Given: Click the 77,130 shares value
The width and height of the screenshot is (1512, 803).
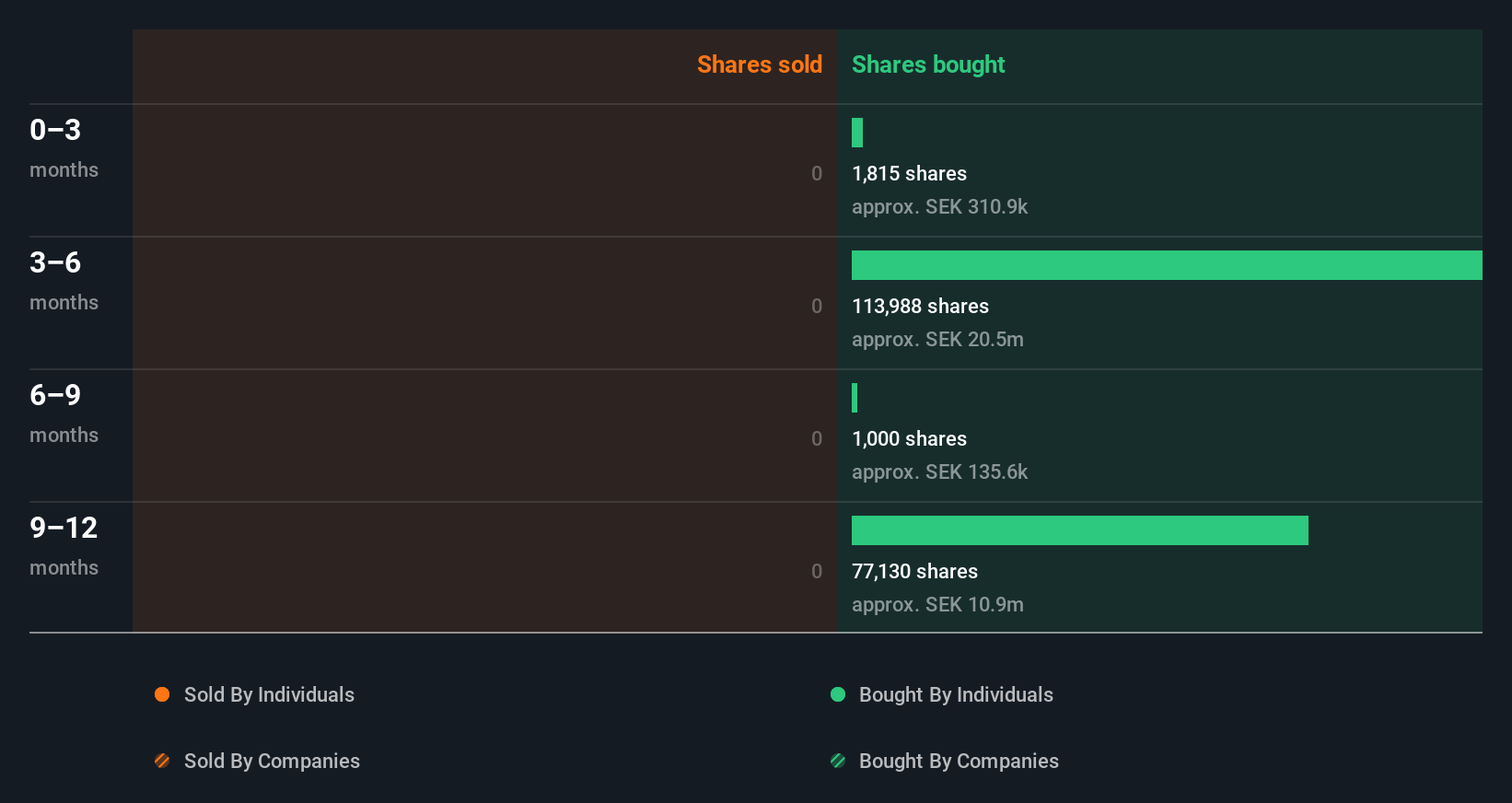Looking at the screenshot, I should click(914, 571).
